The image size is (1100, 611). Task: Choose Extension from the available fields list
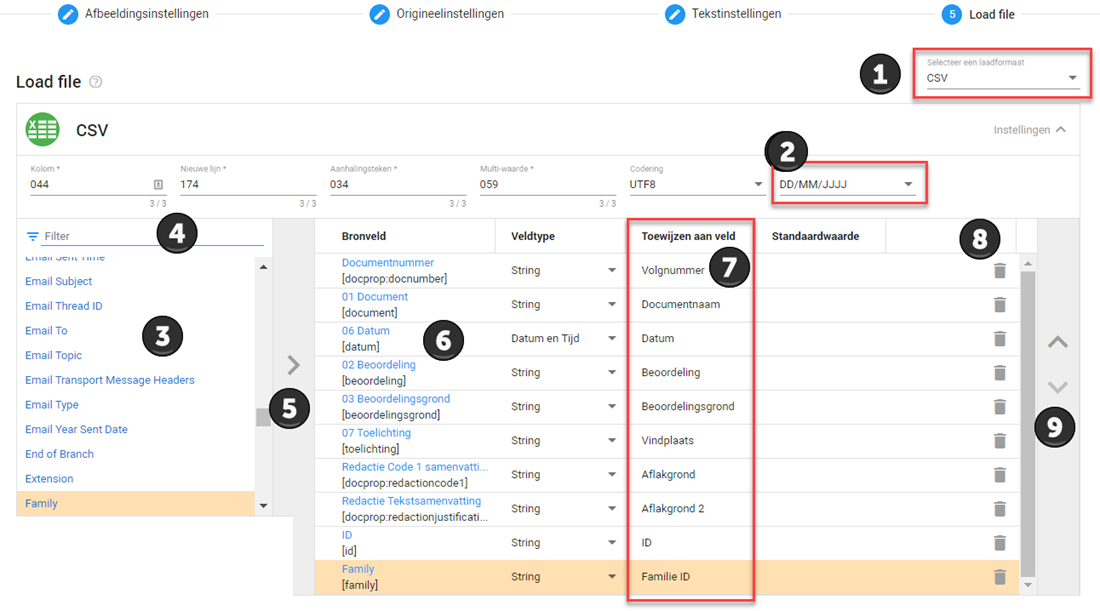49,479
